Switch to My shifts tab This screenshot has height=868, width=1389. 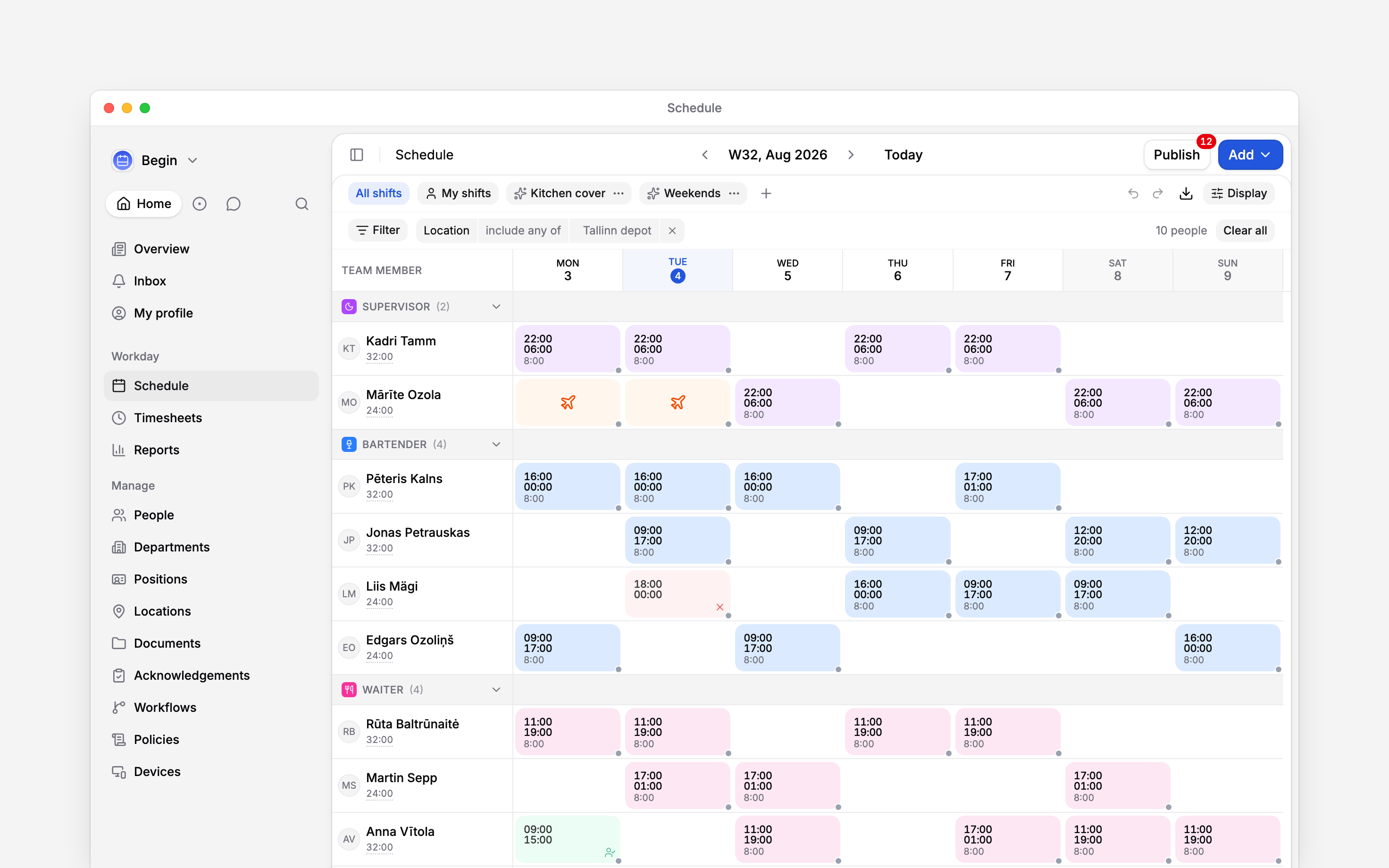click(458, 193)
